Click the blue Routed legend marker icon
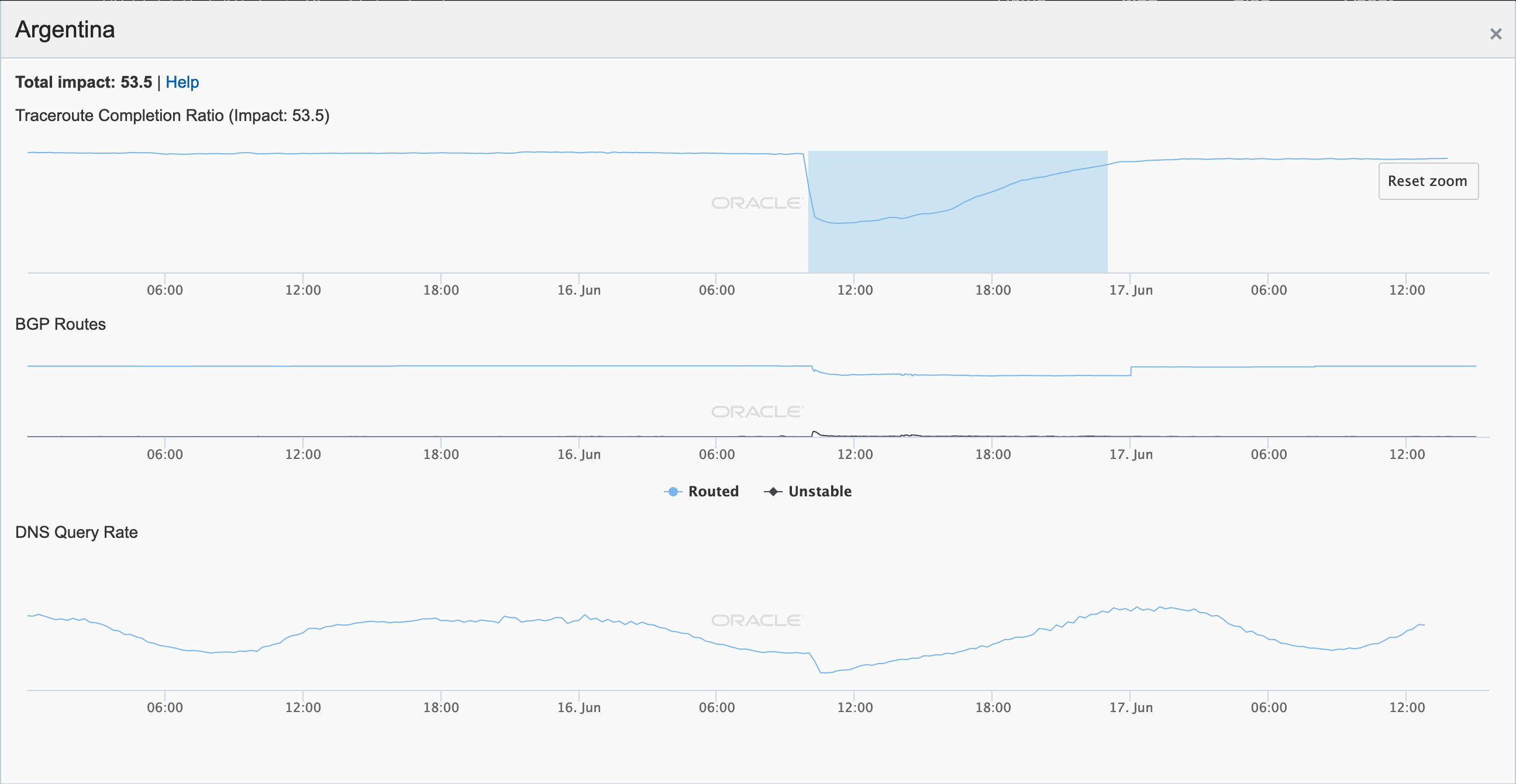 click(673, 492)
